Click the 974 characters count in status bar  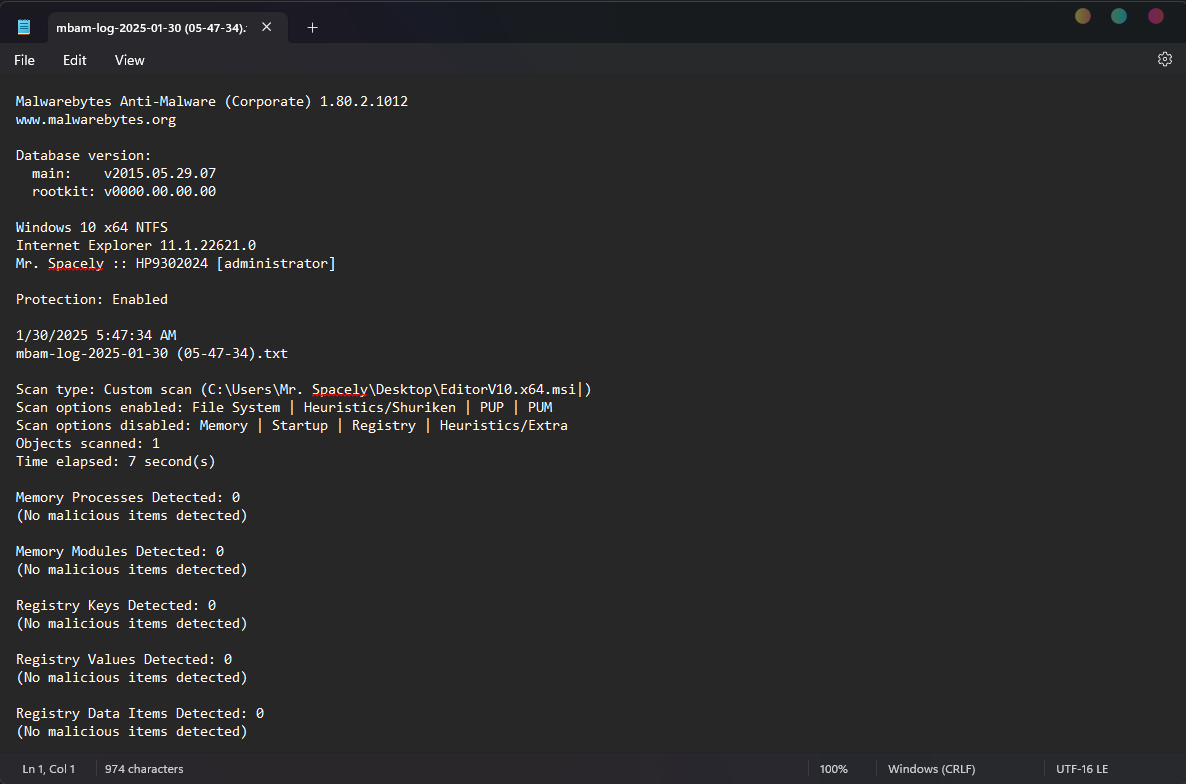(144, 769)
